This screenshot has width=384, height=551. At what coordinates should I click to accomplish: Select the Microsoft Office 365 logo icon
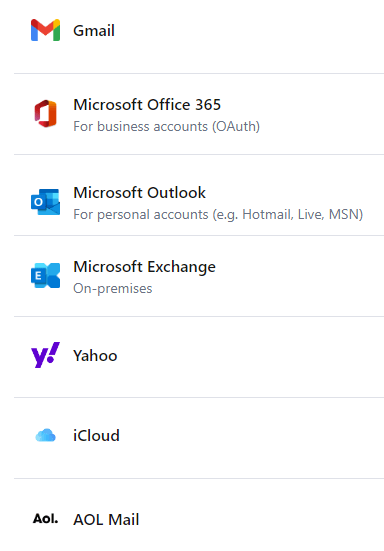click(45, 114)
